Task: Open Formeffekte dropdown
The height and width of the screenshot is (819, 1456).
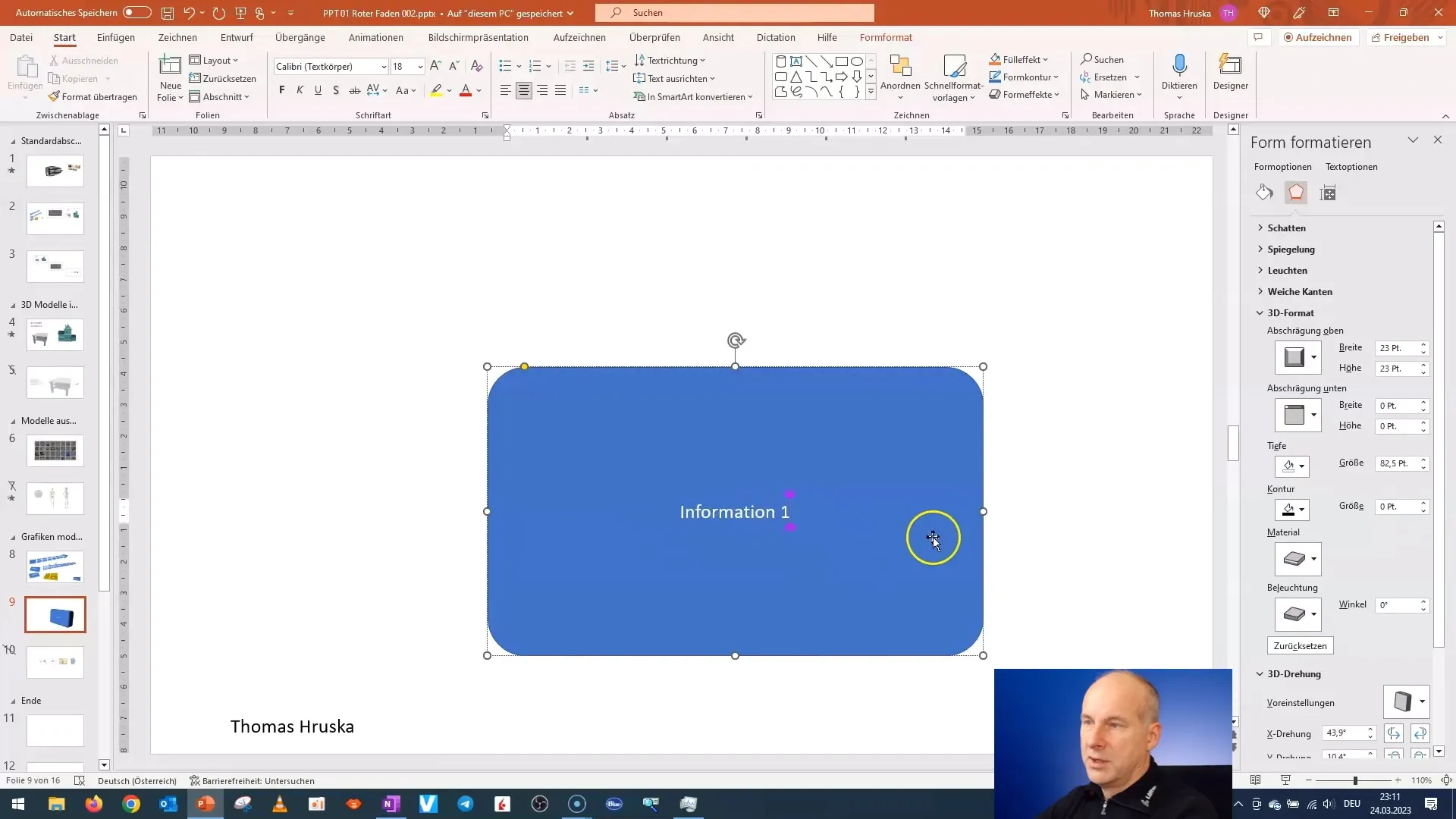Action: [1024, 95]
